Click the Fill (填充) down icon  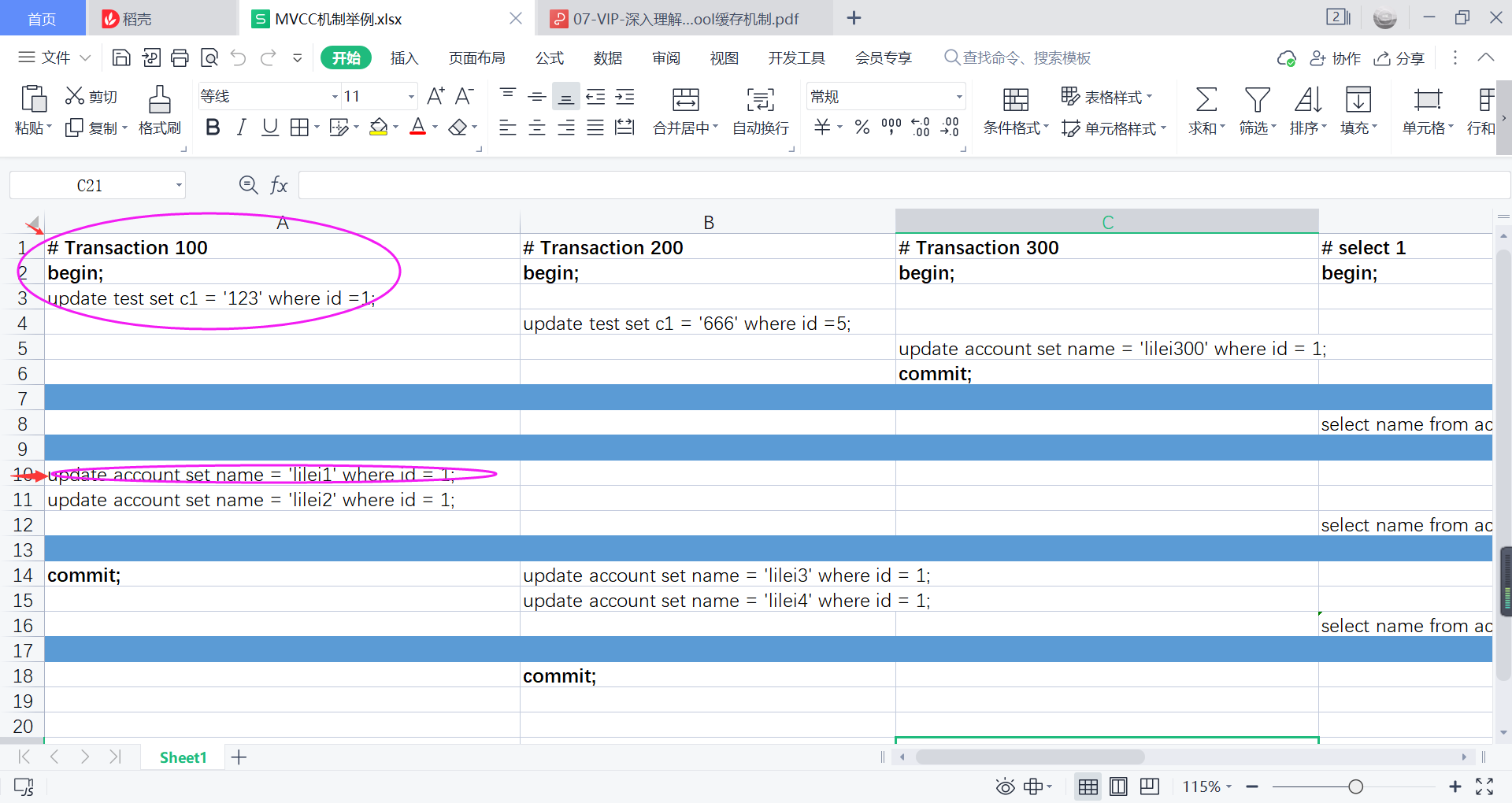coord(1358,100)
